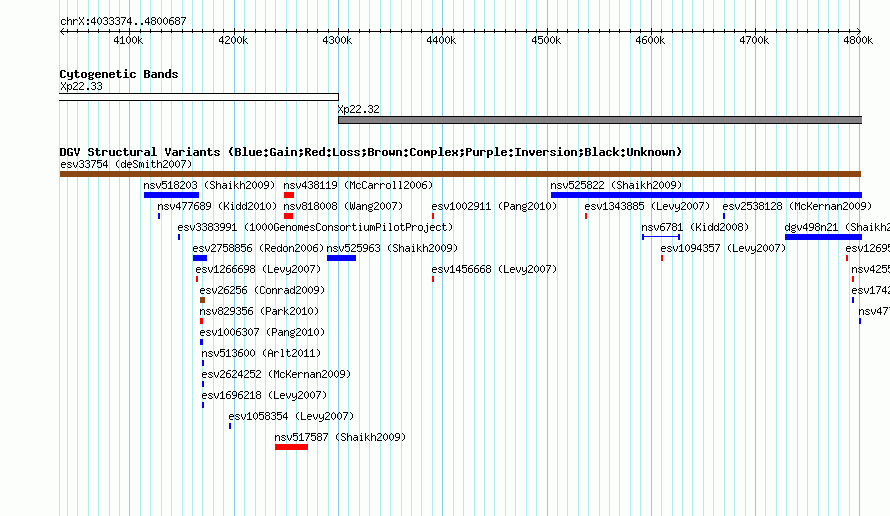This screenshot has width=890, height=516.
Task: Open esv1006307 (Pang2010) variant
Action: point(262,333)
